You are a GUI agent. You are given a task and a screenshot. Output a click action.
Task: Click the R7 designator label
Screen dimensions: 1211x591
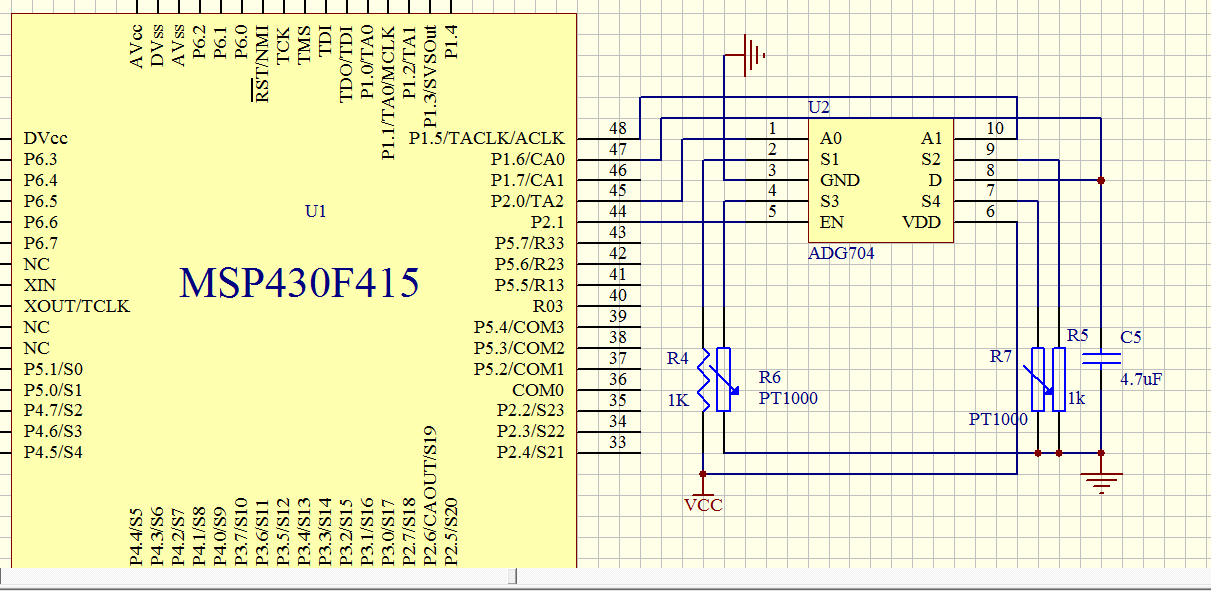[x=1001, y=356]
